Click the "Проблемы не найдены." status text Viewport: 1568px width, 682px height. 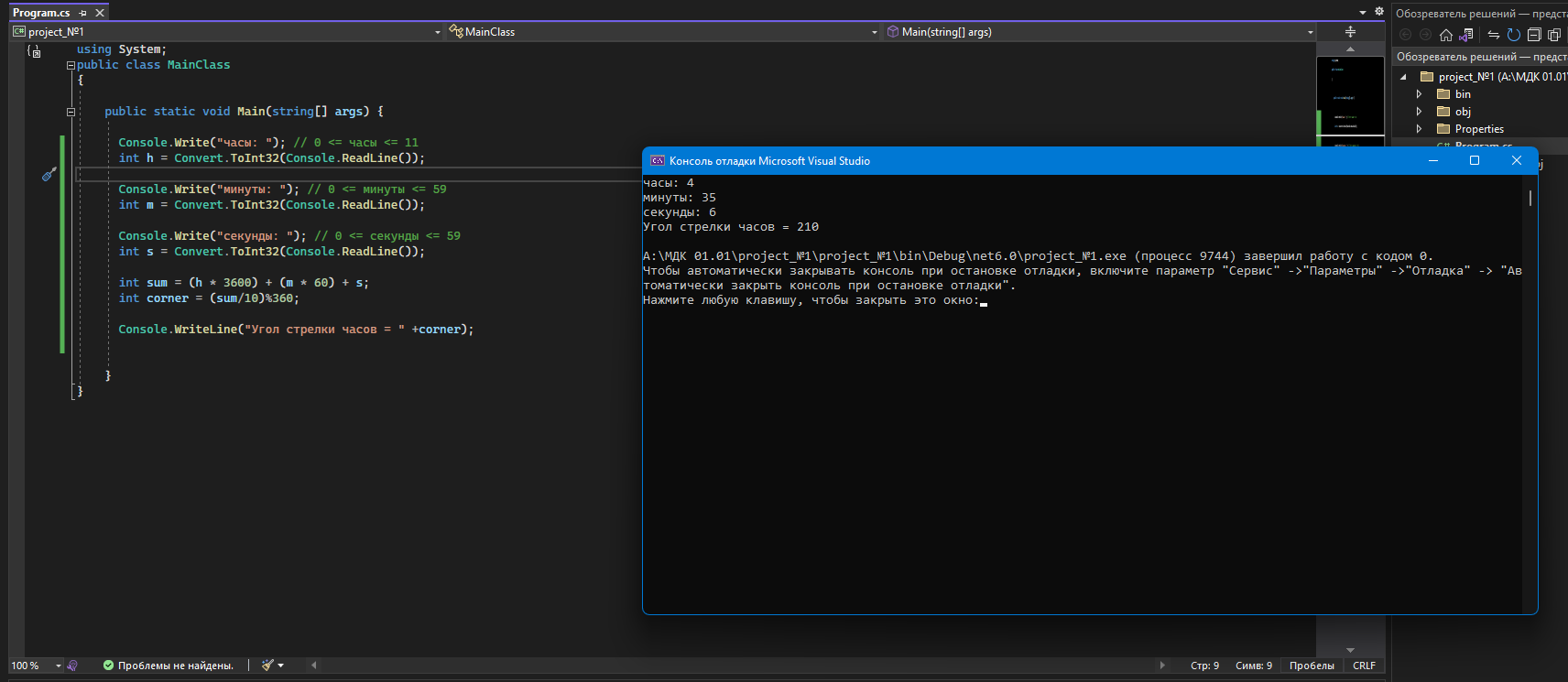(176, 666)
